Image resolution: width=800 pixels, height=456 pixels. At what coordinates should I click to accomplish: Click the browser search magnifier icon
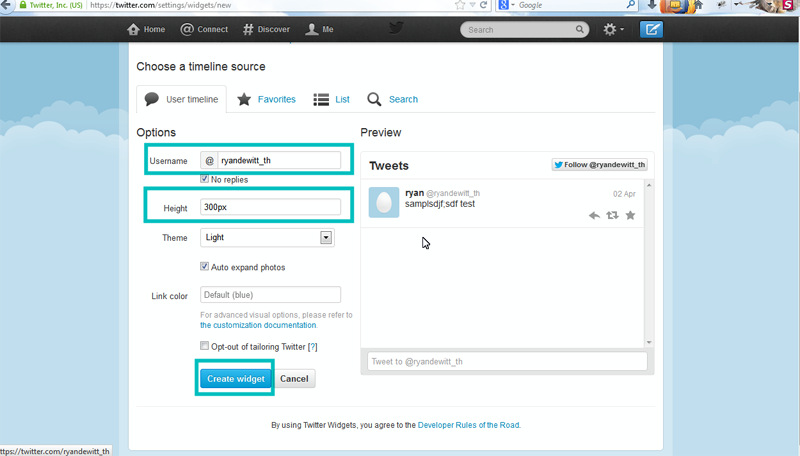(x=631, y=5)
